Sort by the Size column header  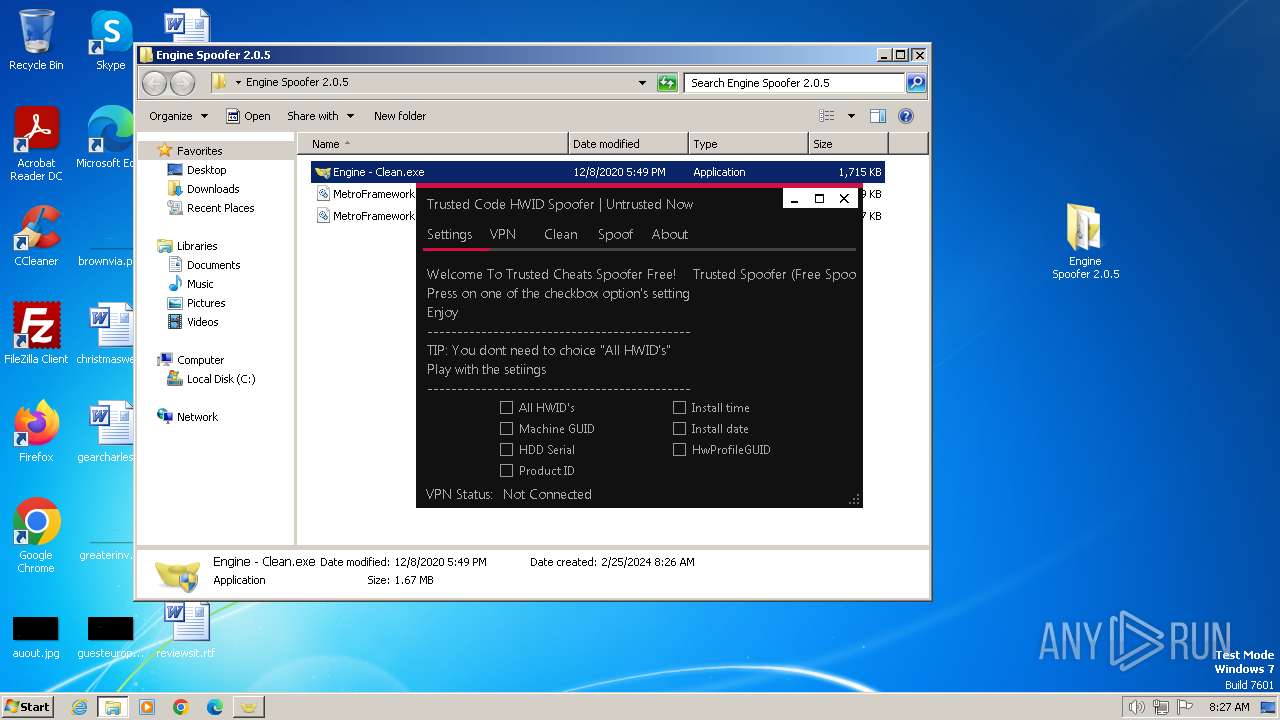click(848, 144)
